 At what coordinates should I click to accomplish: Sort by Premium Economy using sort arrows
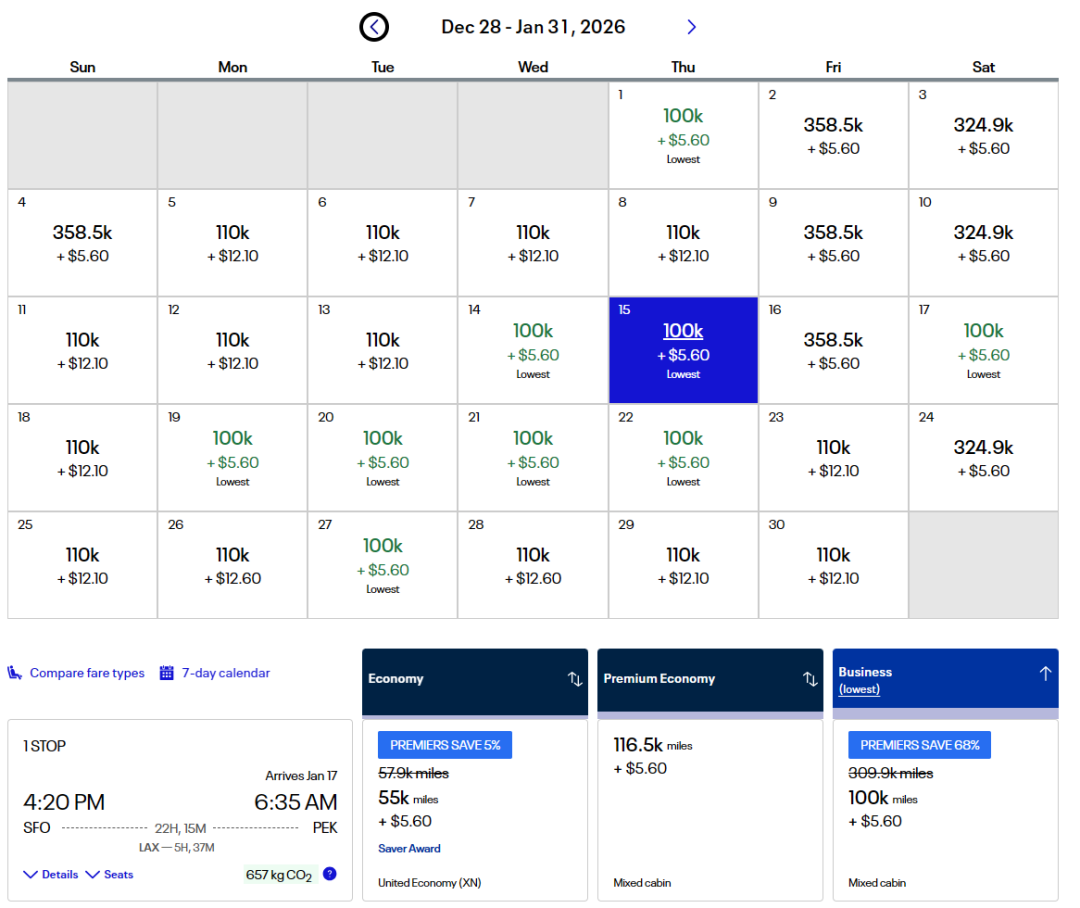click(x=810, y=679)
